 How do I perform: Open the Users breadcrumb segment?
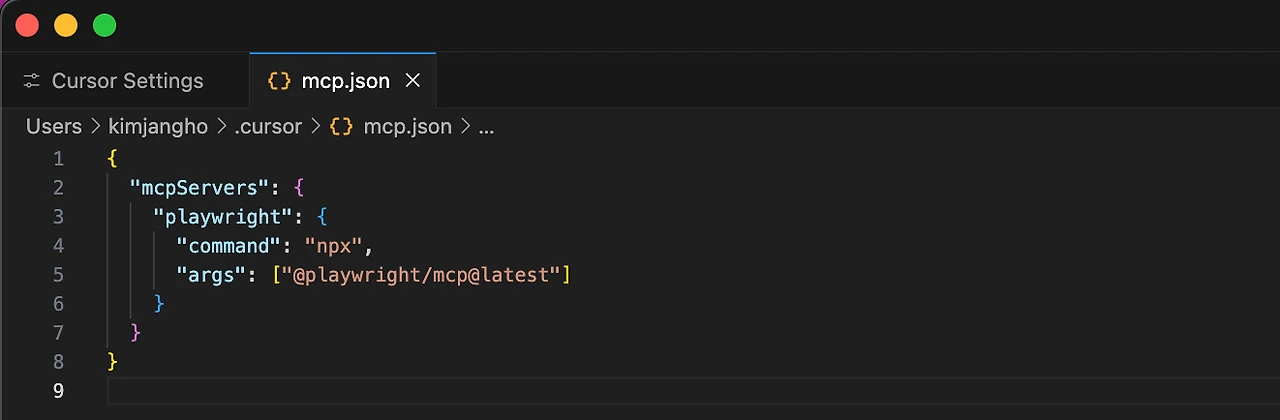pyautogui.click(x=54, y=127)
